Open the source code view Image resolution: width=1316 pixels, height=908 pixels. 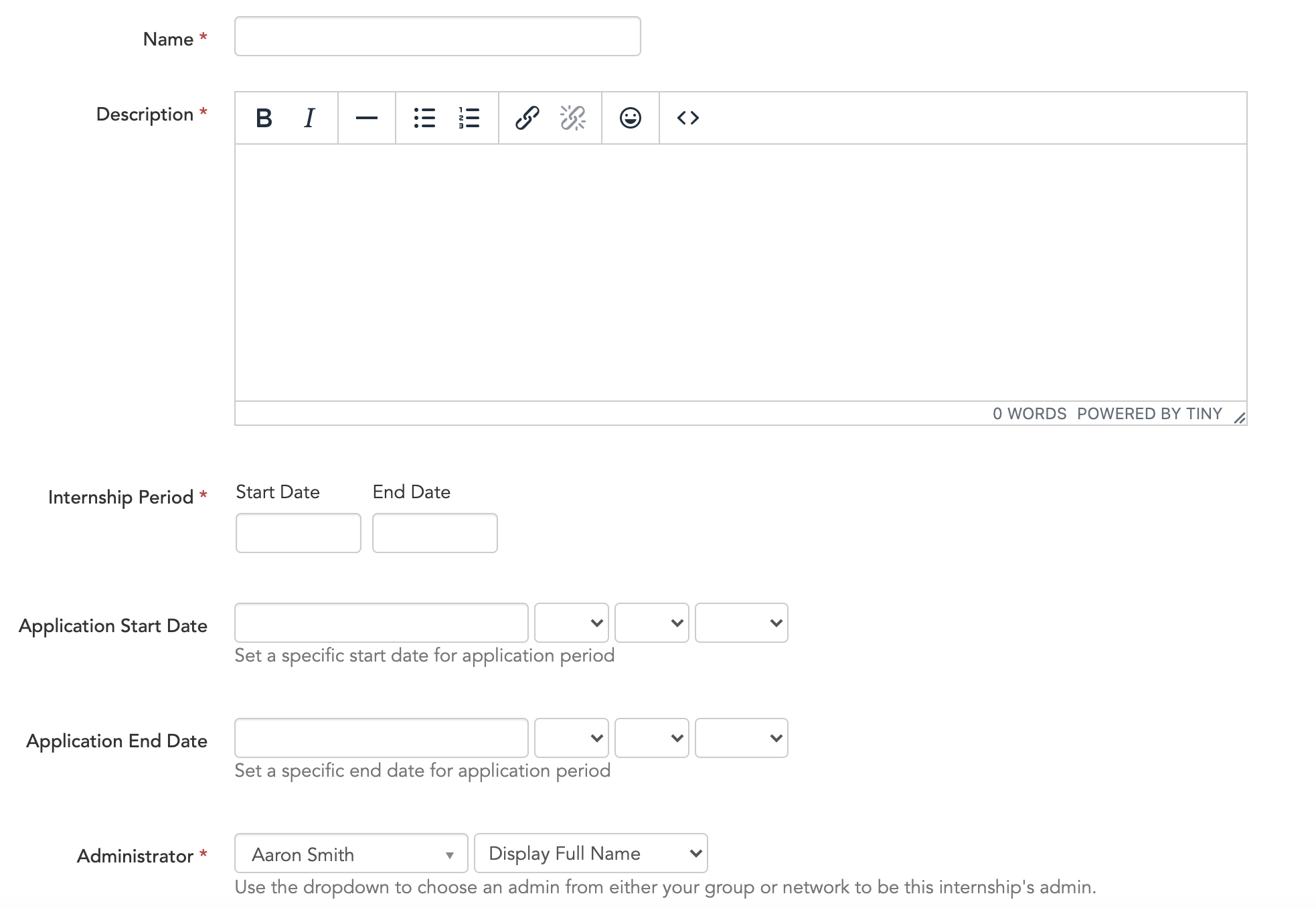(x=688, y=118)
